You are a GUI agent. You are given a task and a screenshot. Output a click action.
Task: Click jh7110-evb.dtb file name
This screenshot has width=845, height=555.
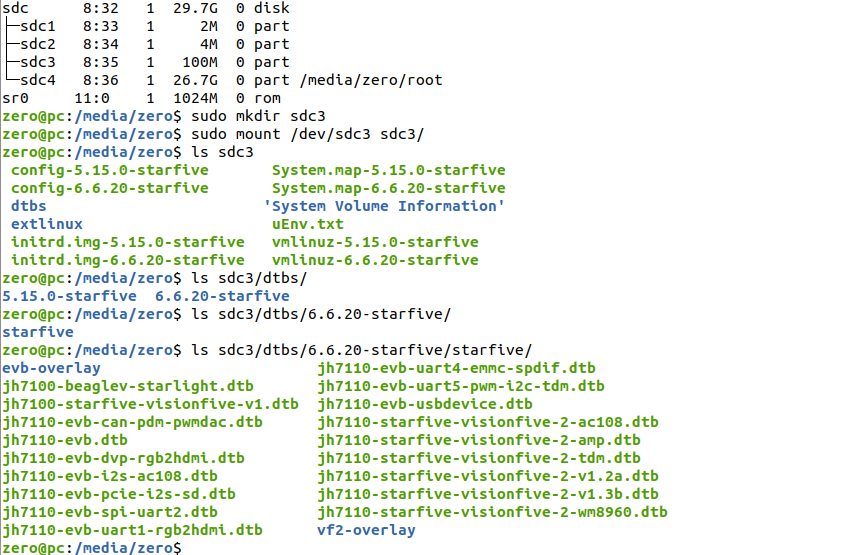[65, 440]
